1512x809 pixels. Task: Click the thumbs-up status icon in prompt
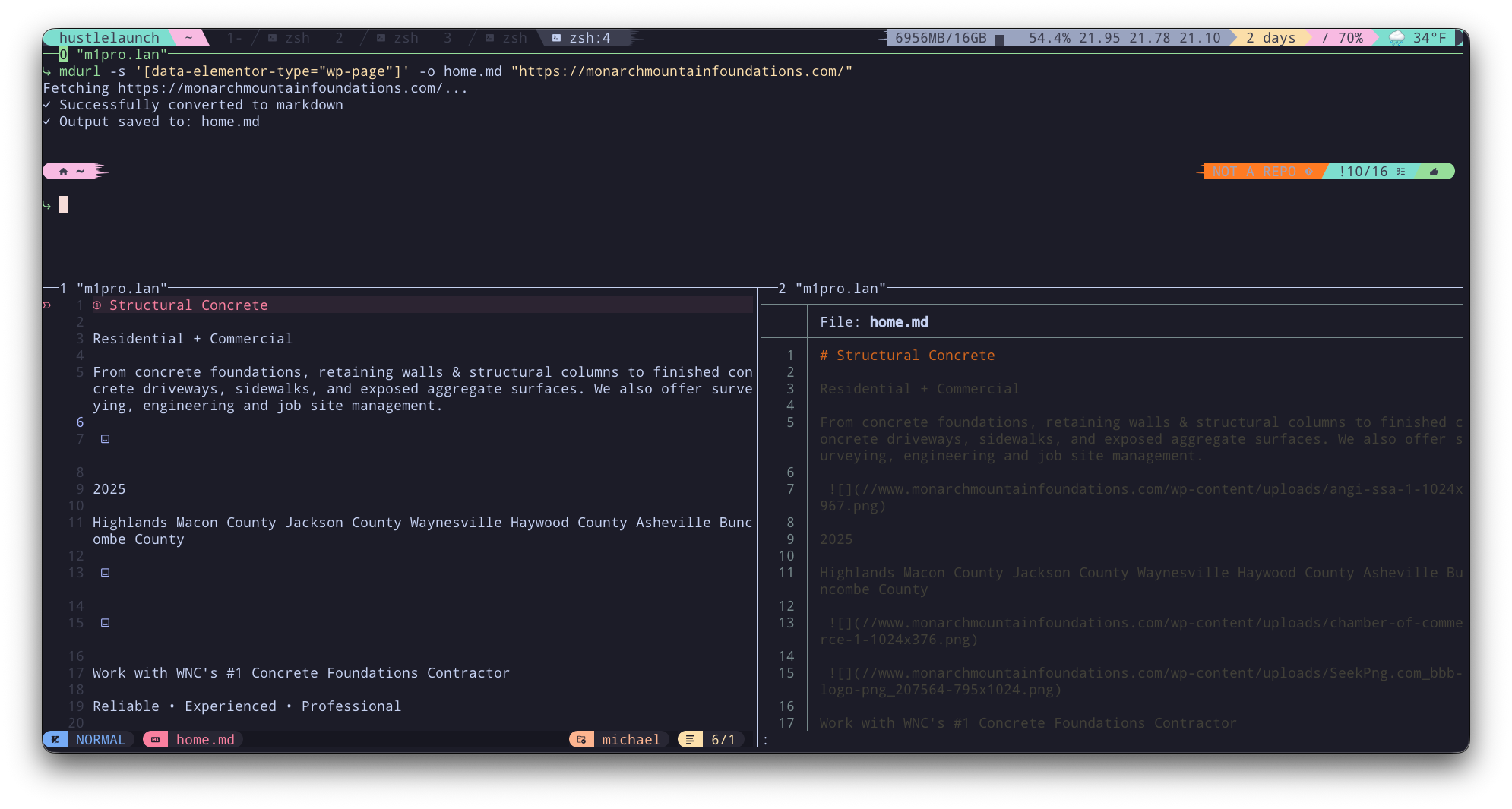1434,172
